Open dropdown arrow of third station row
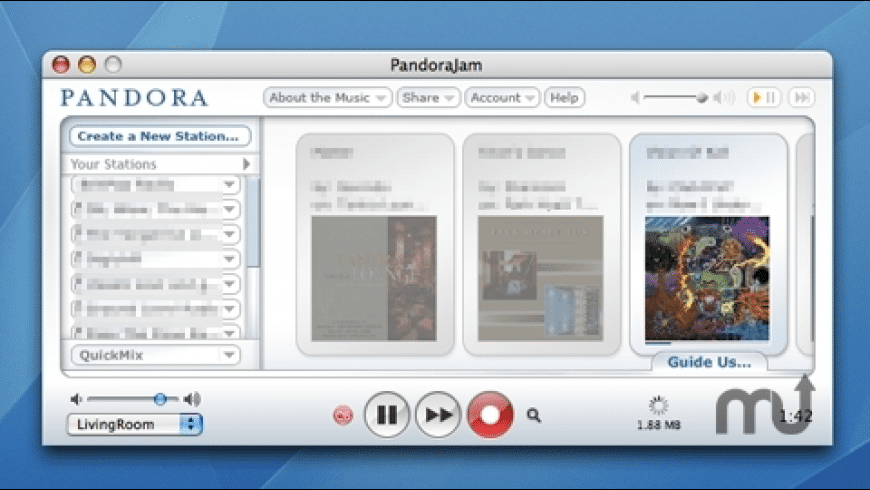This screenshot has height=490, width=870. (x=229, y=234)
